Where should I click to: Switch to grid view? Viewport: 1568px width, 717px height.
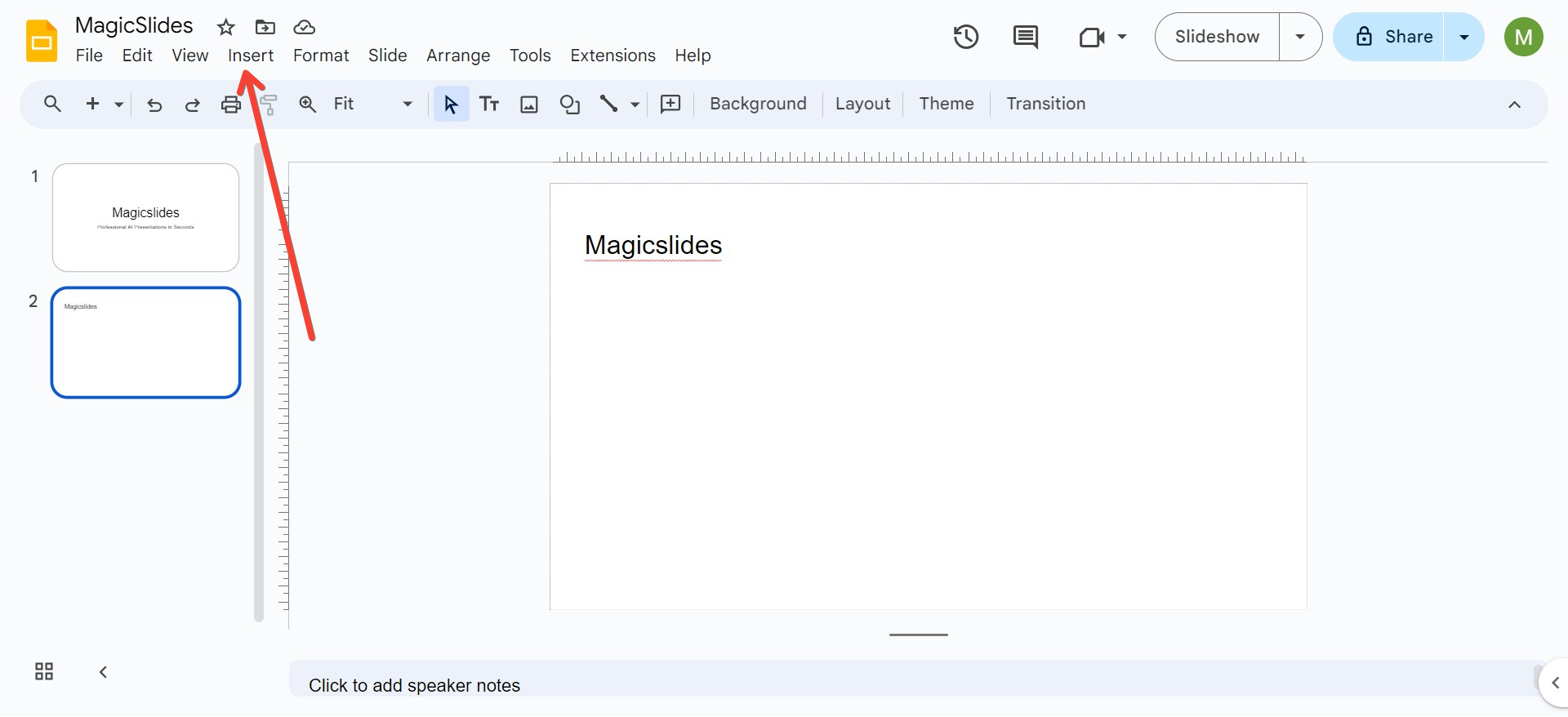tap(44, 671)
